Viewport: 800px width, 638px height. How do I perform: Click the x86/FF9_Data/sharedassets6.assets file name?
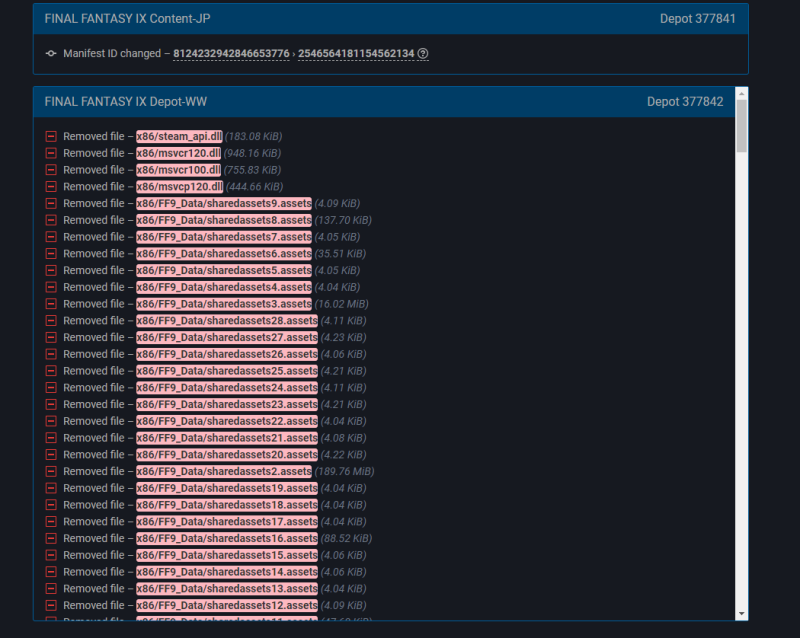pos(224,254)
